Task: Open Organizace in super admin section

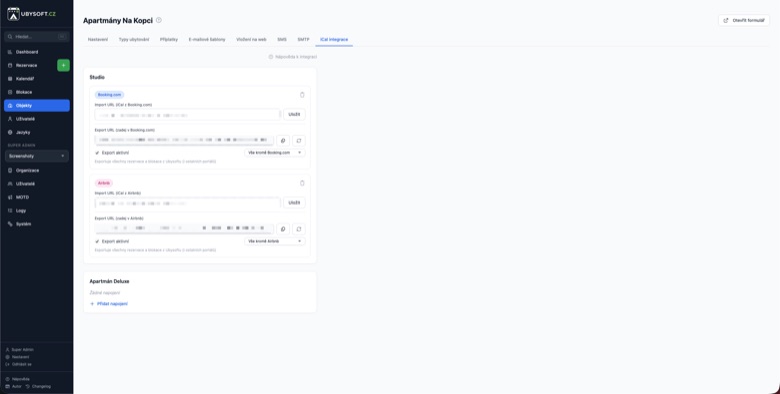Action: click(x=36, y=170)
